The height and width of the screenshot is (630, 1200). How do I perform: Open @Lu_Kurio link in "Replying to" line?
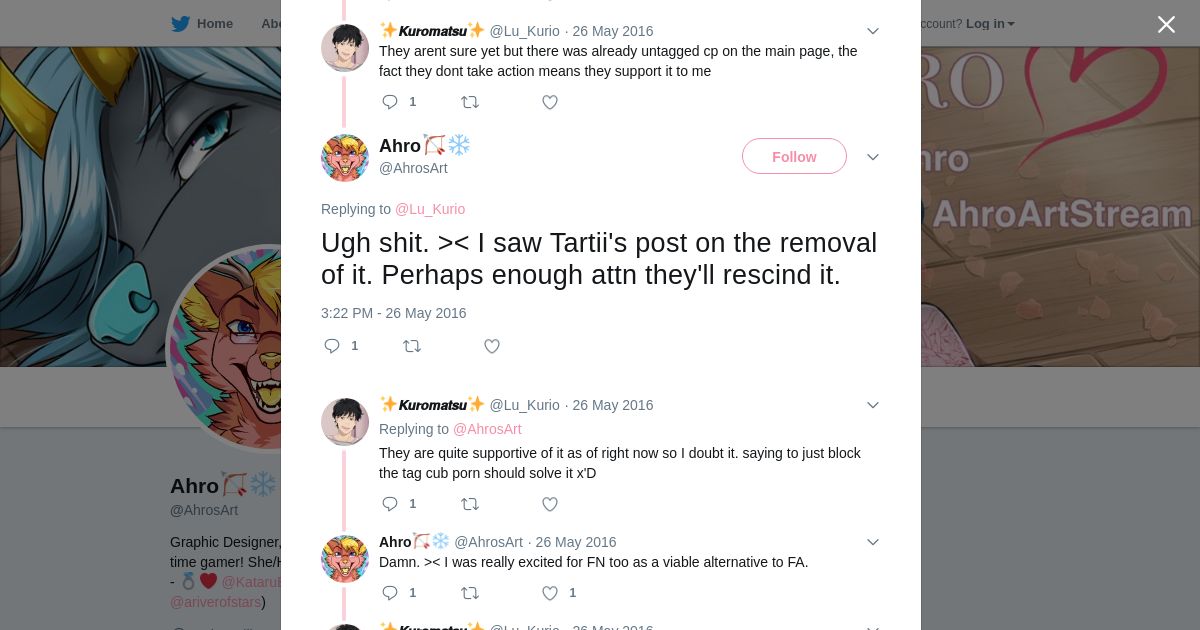(430, 209)
